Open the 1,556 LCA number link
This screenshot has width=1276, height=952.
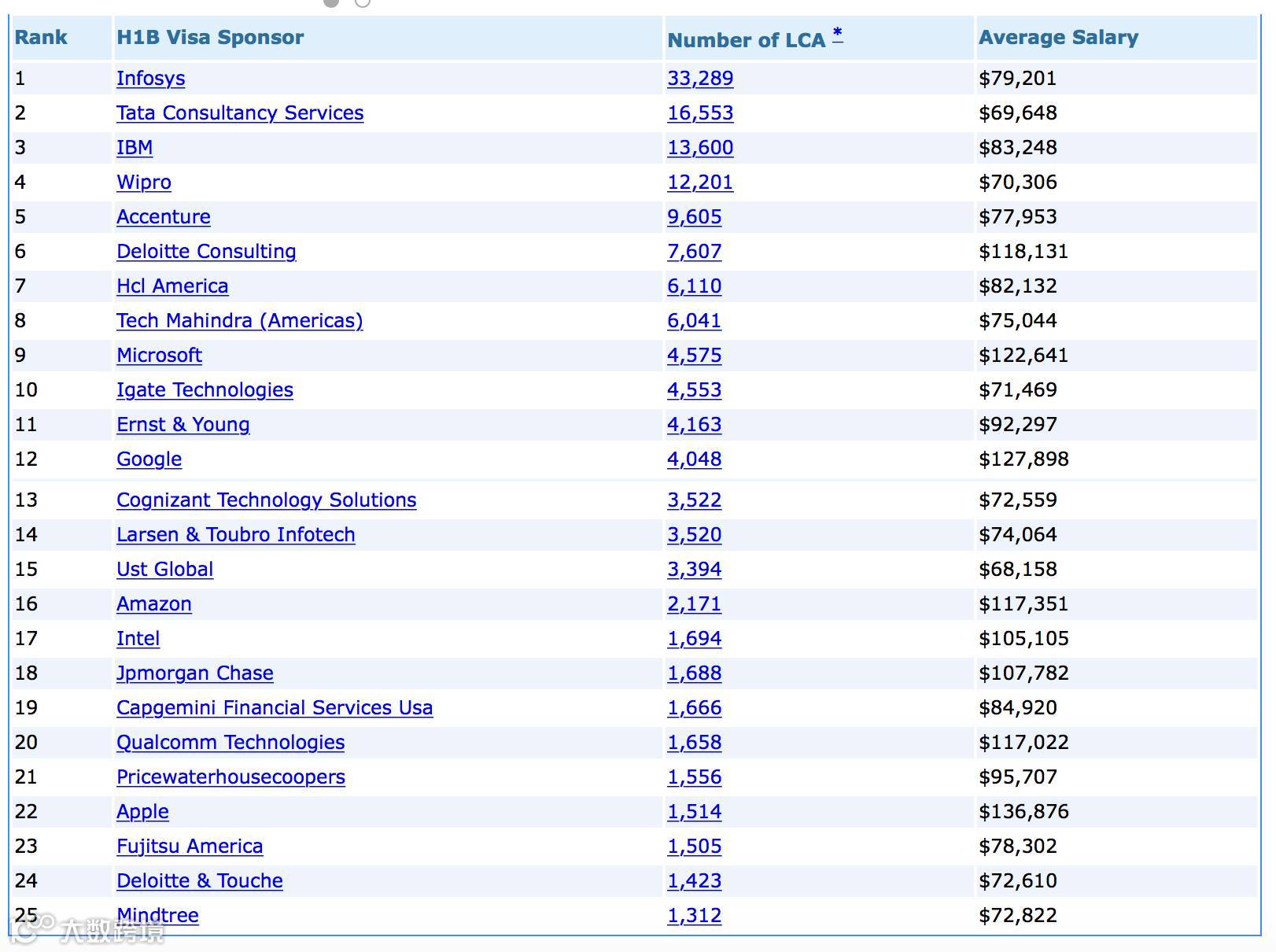[x=695, y=777]
